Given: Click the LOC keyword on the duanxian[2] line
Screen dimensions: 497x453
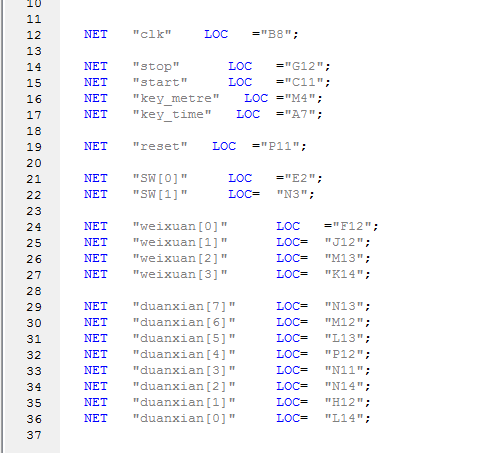Looking at the screenshot, I should (x=288, y=386).
